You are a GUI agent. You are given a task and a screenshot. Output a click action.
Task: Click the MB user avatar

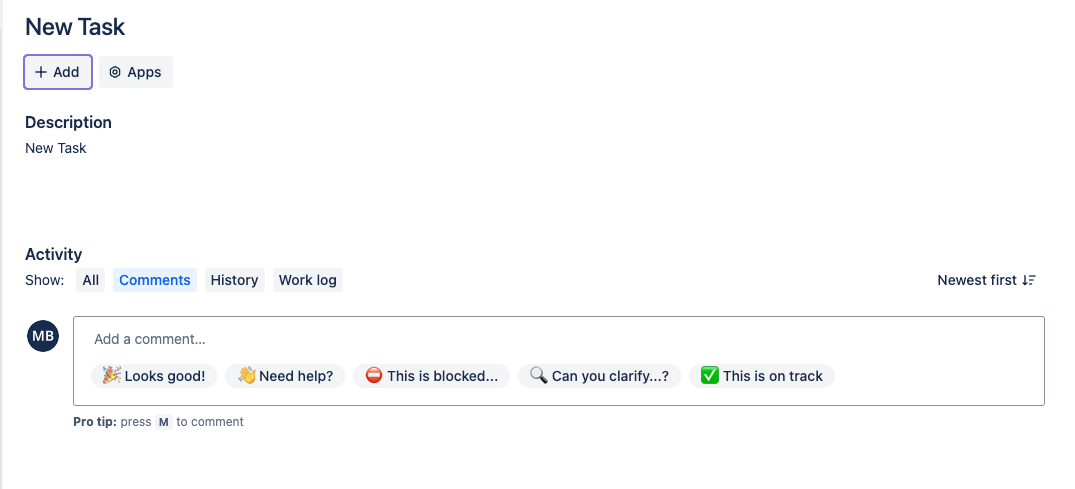pos(43,337)
